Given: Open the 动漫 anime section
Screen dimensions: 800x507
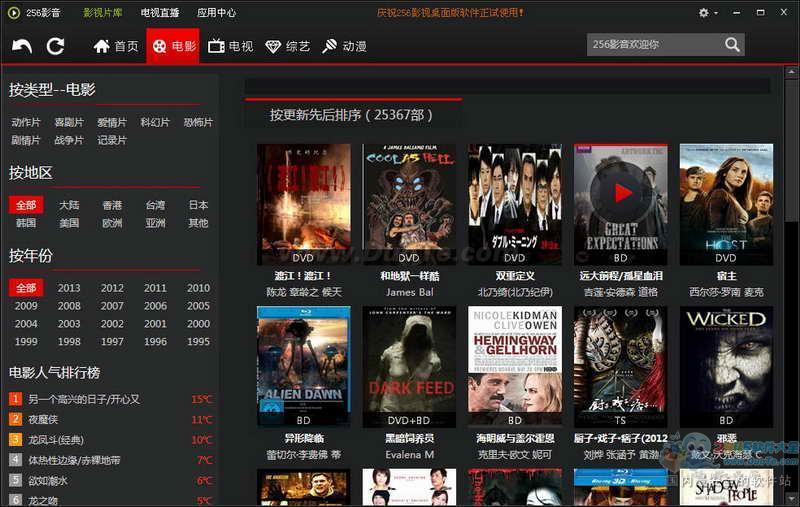Looking at the screenshot, I should (344, 46).
